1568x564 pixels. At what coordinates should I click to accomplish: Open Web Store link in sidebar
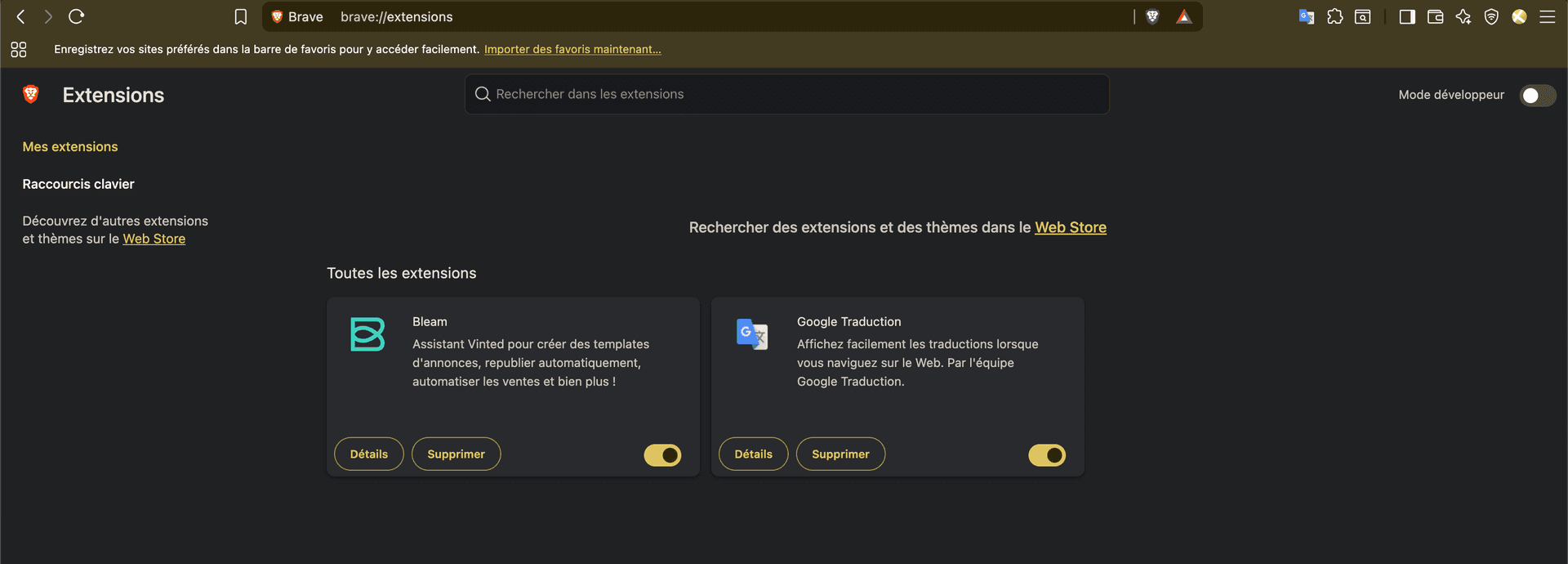pyautogui.click(x=154, y=239)
